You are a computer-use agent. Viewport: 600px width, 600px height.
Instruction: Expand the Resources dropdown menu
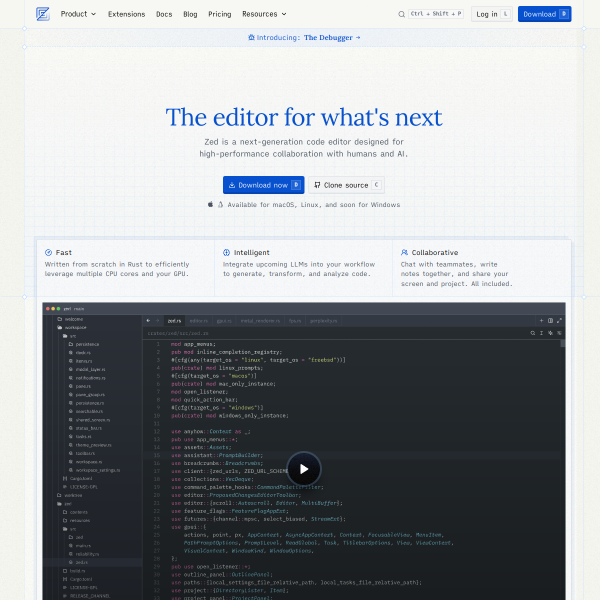264,14
